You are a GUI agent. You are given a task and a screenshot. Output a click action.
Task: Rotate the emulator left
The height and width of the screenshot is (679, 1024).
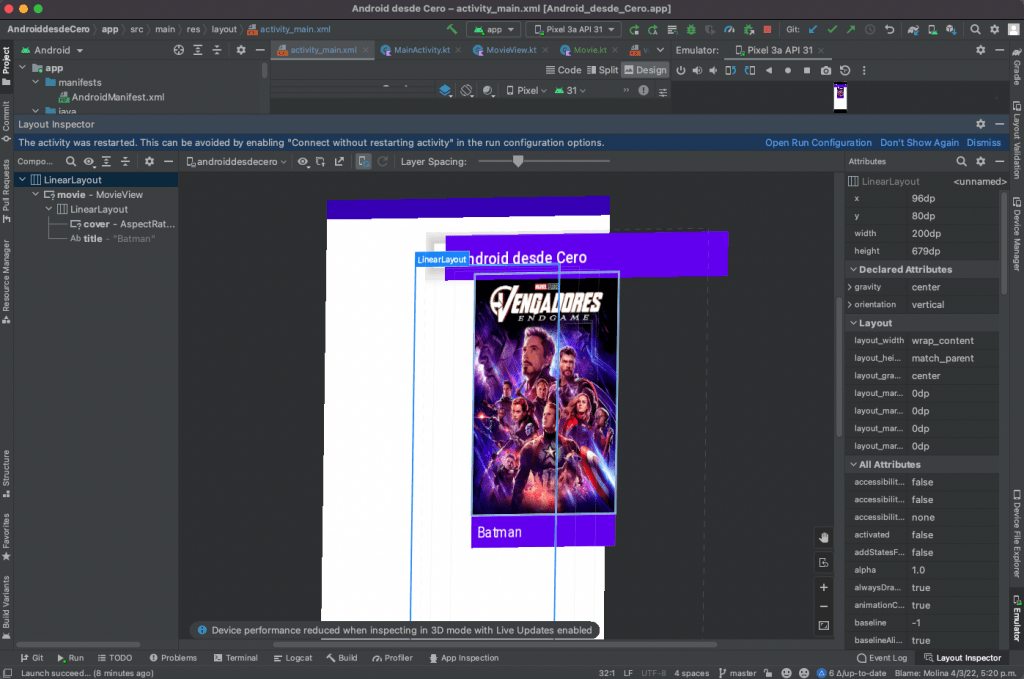click(731, 71)
